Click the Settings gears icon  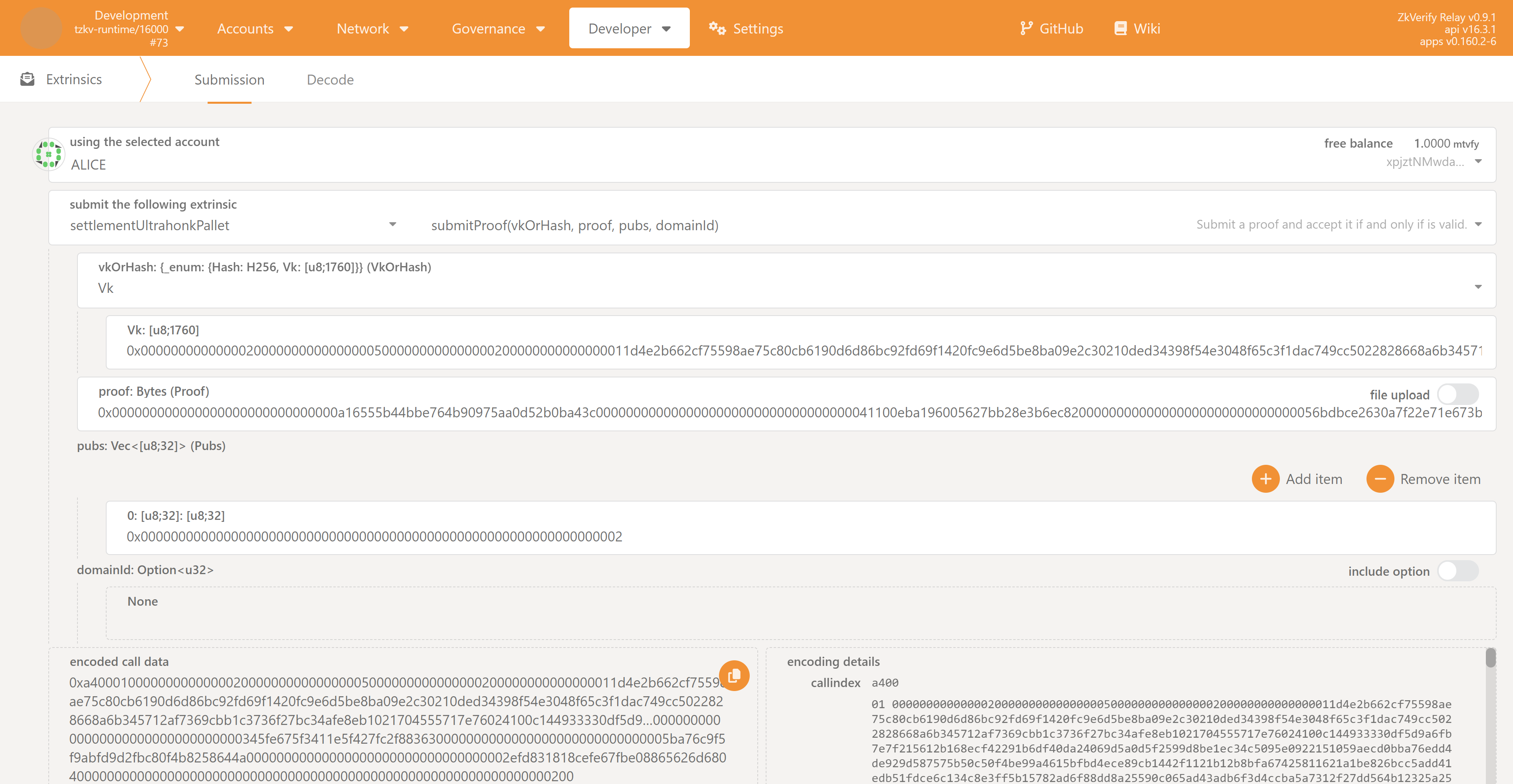[x=717, y=28]
